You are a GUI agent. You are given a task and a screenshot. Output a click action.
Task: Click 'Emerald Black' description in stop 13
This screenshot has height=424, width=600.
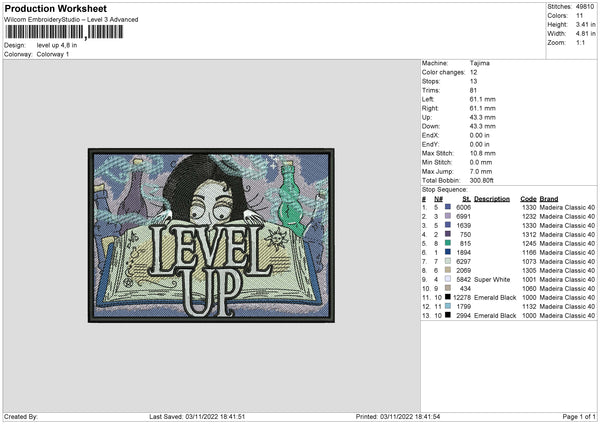(x=495, y=315)
